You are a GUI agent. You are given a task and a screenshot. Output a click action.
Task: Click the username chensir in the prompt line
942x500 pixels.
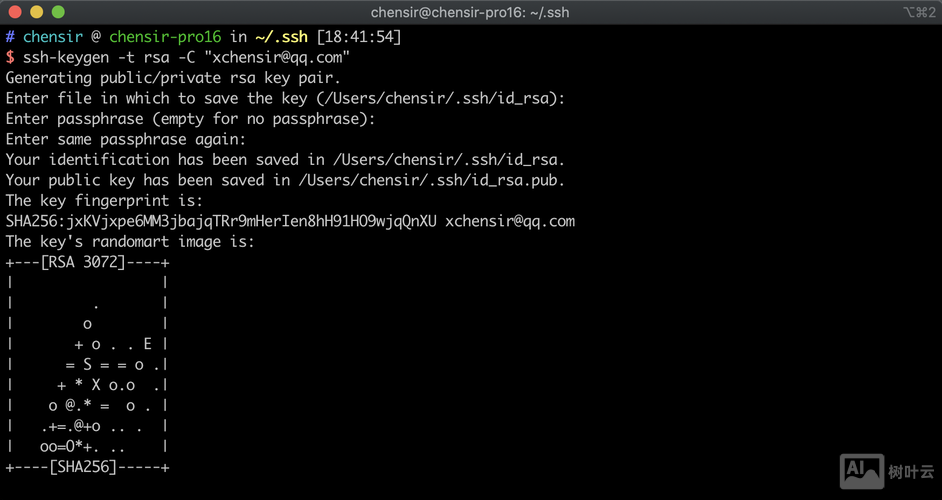point(53,37)
